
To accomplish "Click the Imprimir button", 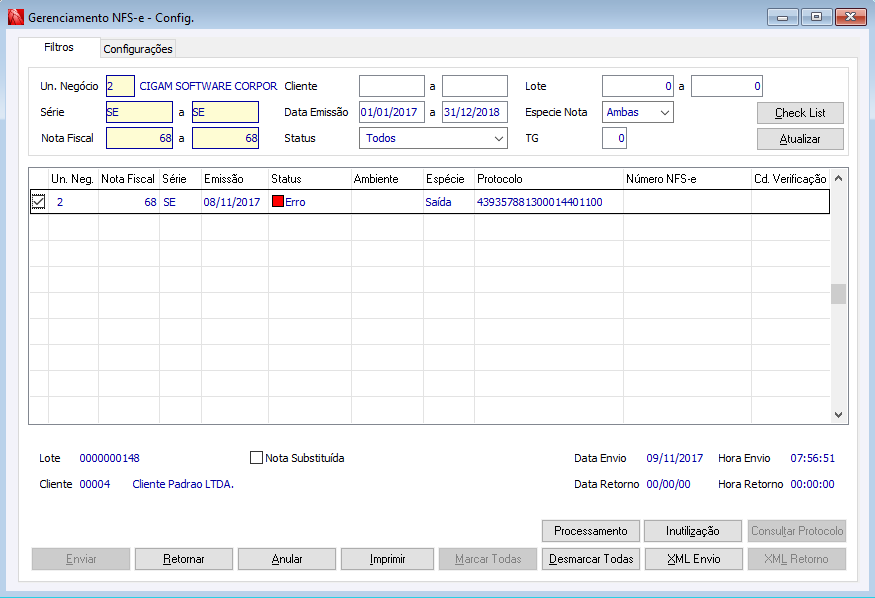I will [x=387, y=559].
